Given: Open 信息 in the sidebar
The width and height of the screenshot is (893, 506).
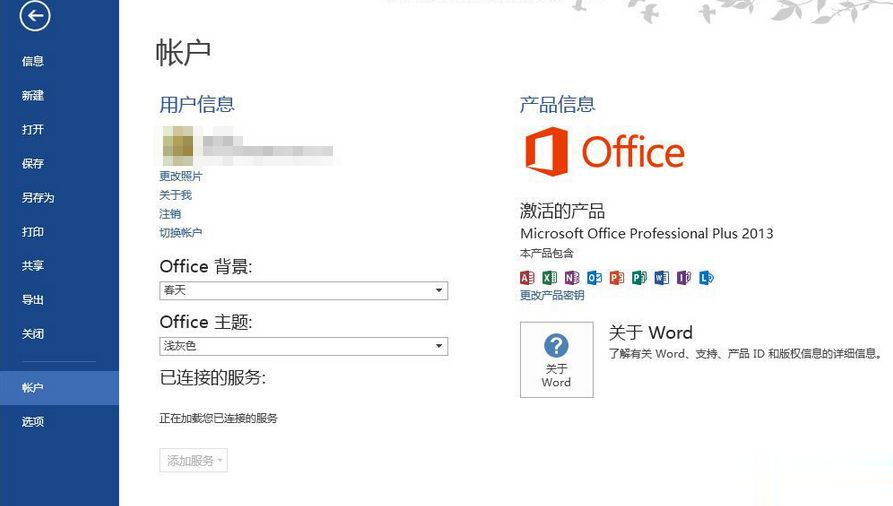Looking at the screenshot, I should pyautogui.click(x=32, y=61).
